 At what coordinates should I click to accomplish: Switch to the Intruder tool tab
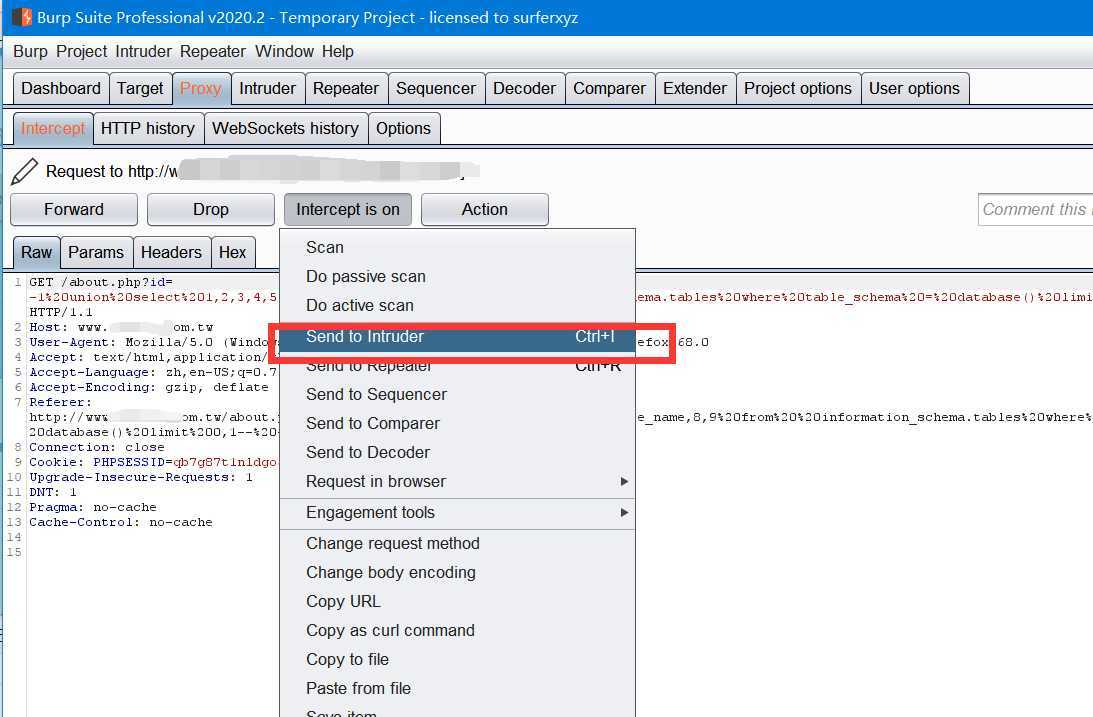click(x=268, y=88)
